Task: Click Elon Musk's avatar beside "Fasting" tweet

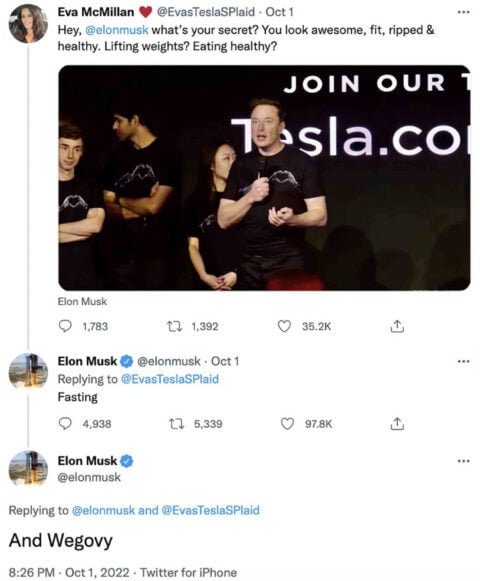Action: (28, 371)
